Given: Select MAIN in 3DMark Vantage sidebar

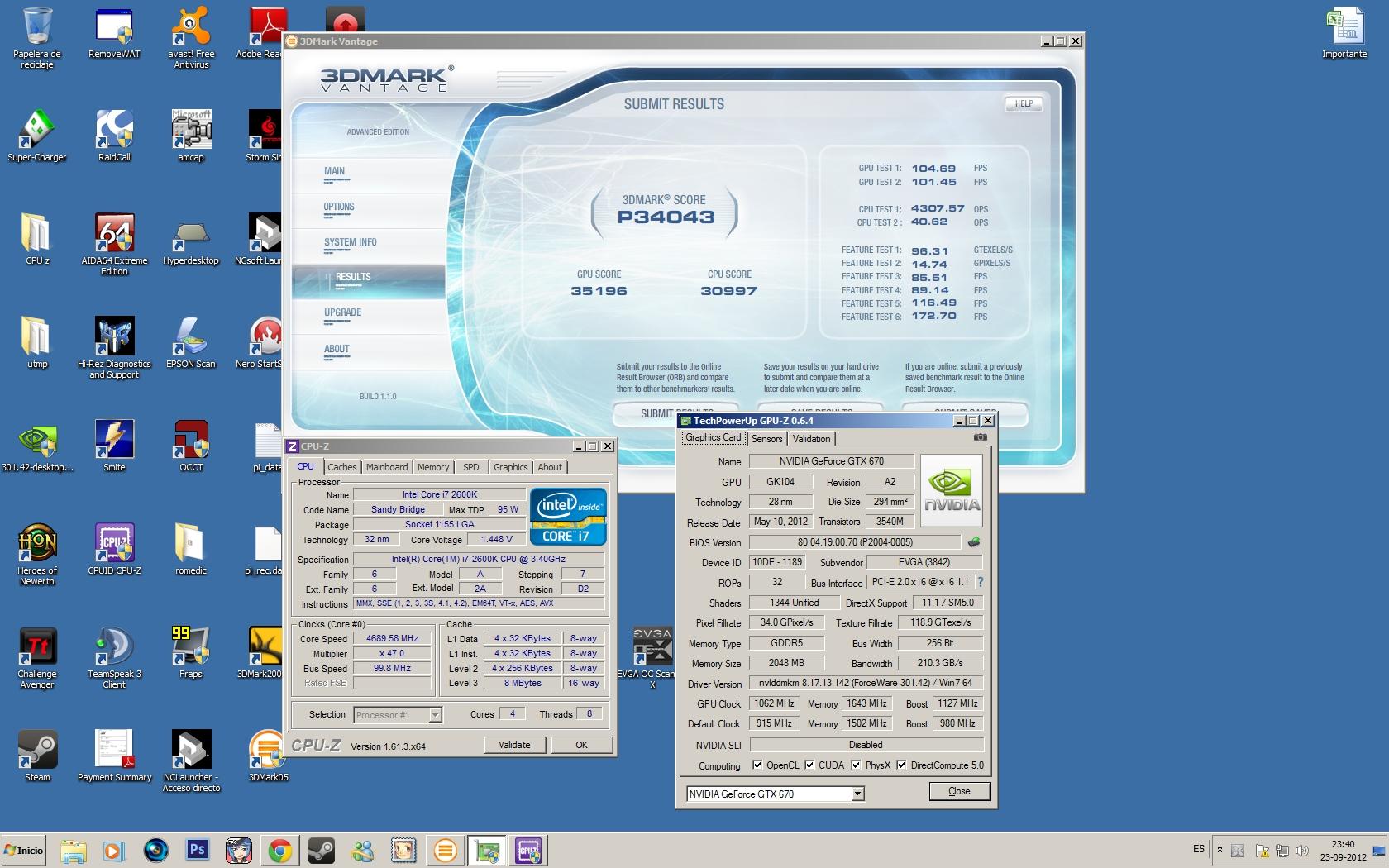Looking at the screenshot, I should (335, 171).
